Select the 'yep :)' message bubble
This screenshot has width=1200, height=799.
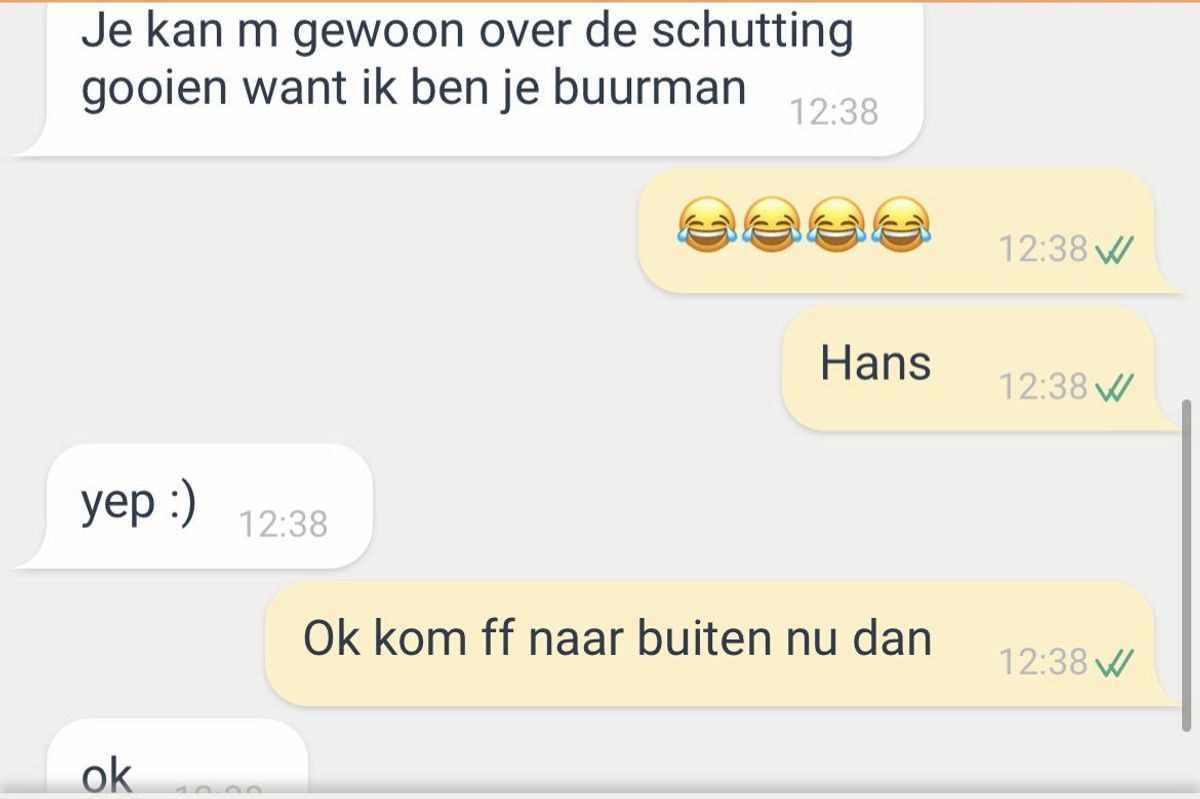pyautogui.click(x=196, y=506)
